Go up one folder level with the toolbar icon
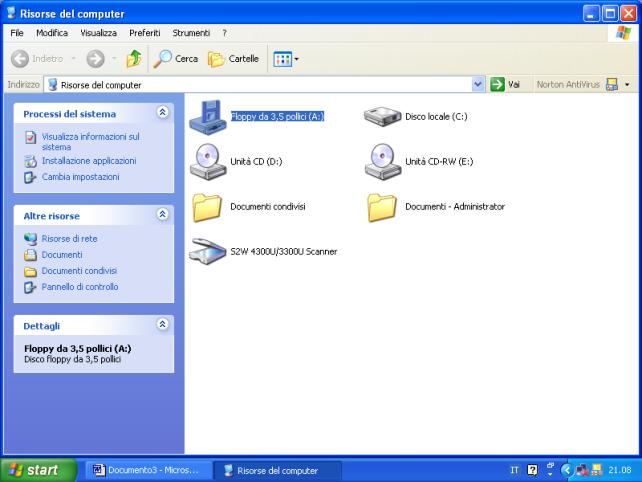Screen dimensions: 642x482 pyautogui.click(x=134, y=59)
